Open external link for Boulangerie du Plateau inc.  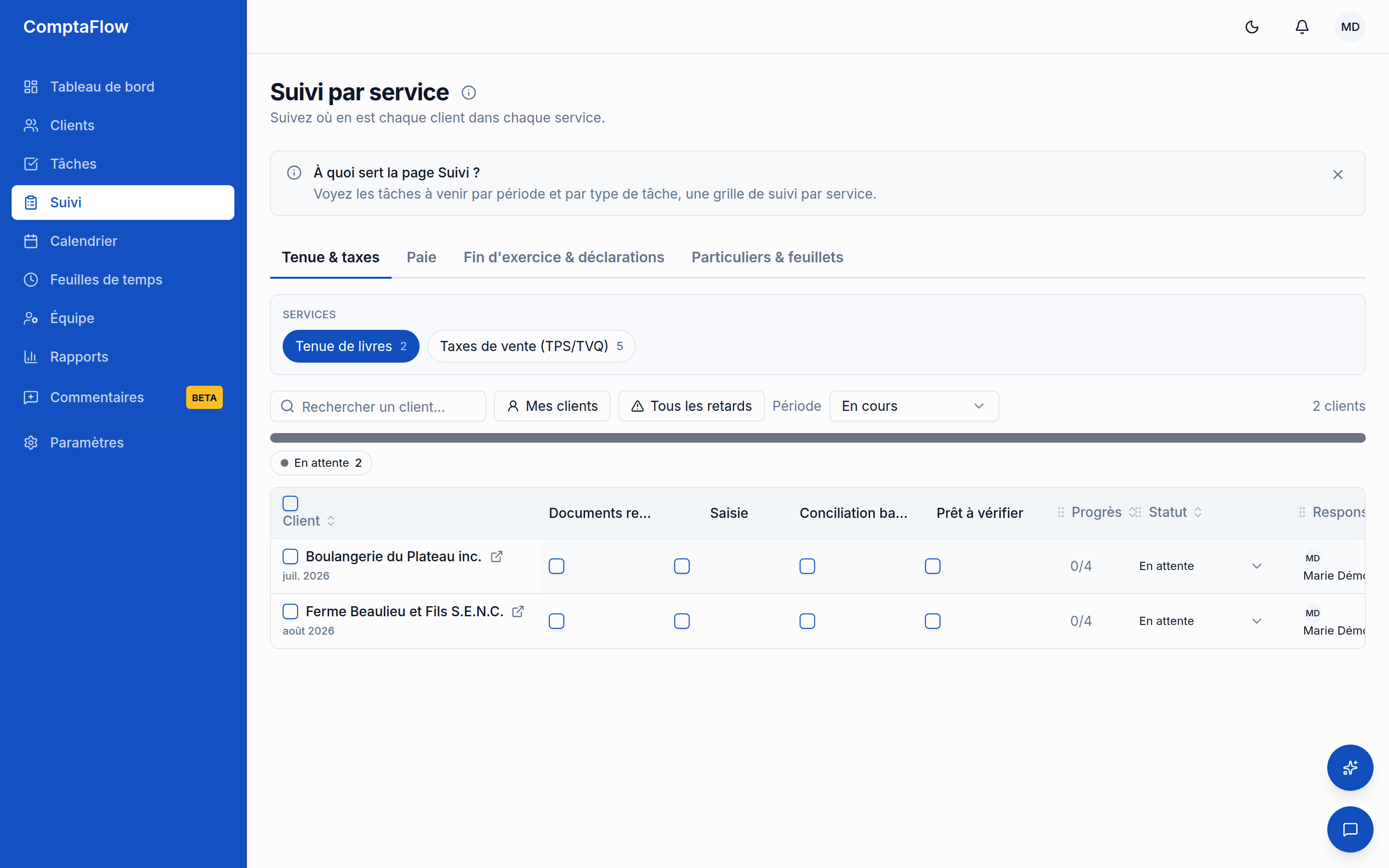click(x=496, y=556)
